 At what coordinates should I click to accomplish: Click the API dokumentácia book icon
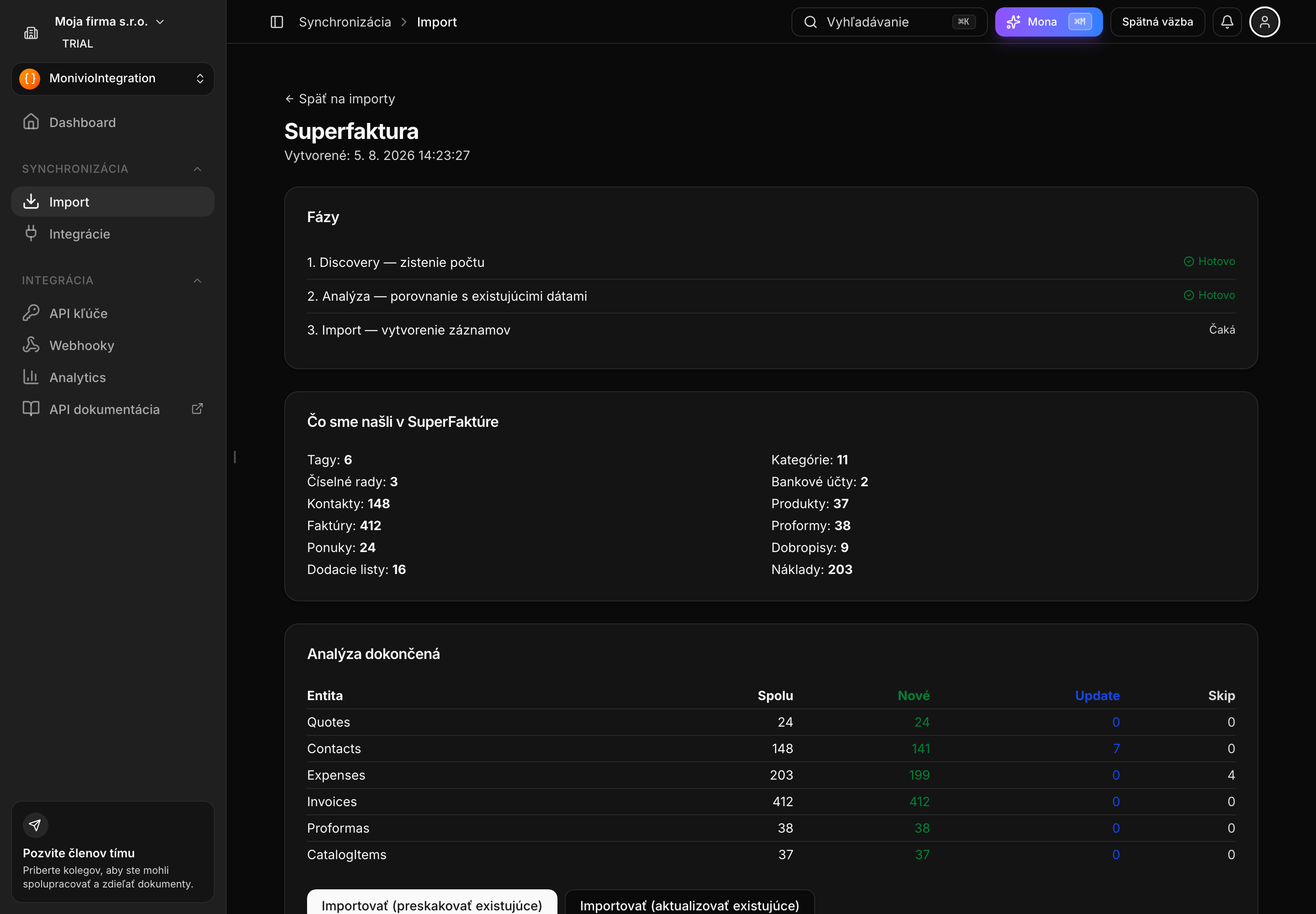point(31,409)
